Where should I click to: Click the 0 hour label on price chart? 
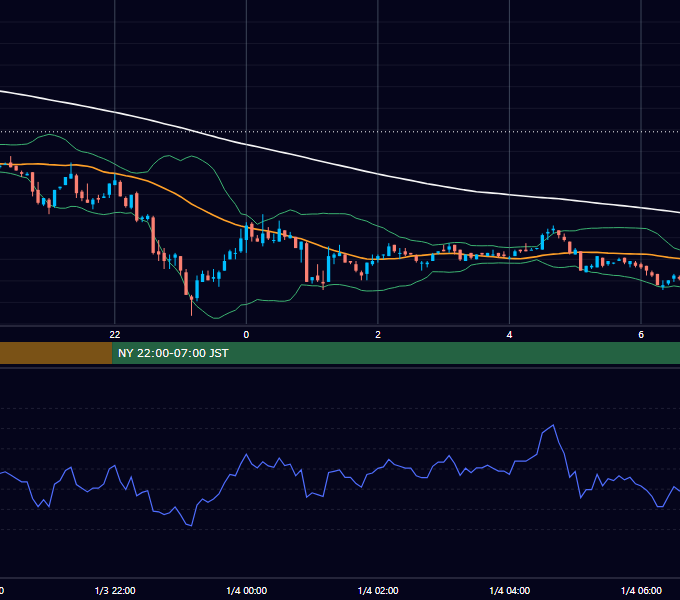coord(246,334)
